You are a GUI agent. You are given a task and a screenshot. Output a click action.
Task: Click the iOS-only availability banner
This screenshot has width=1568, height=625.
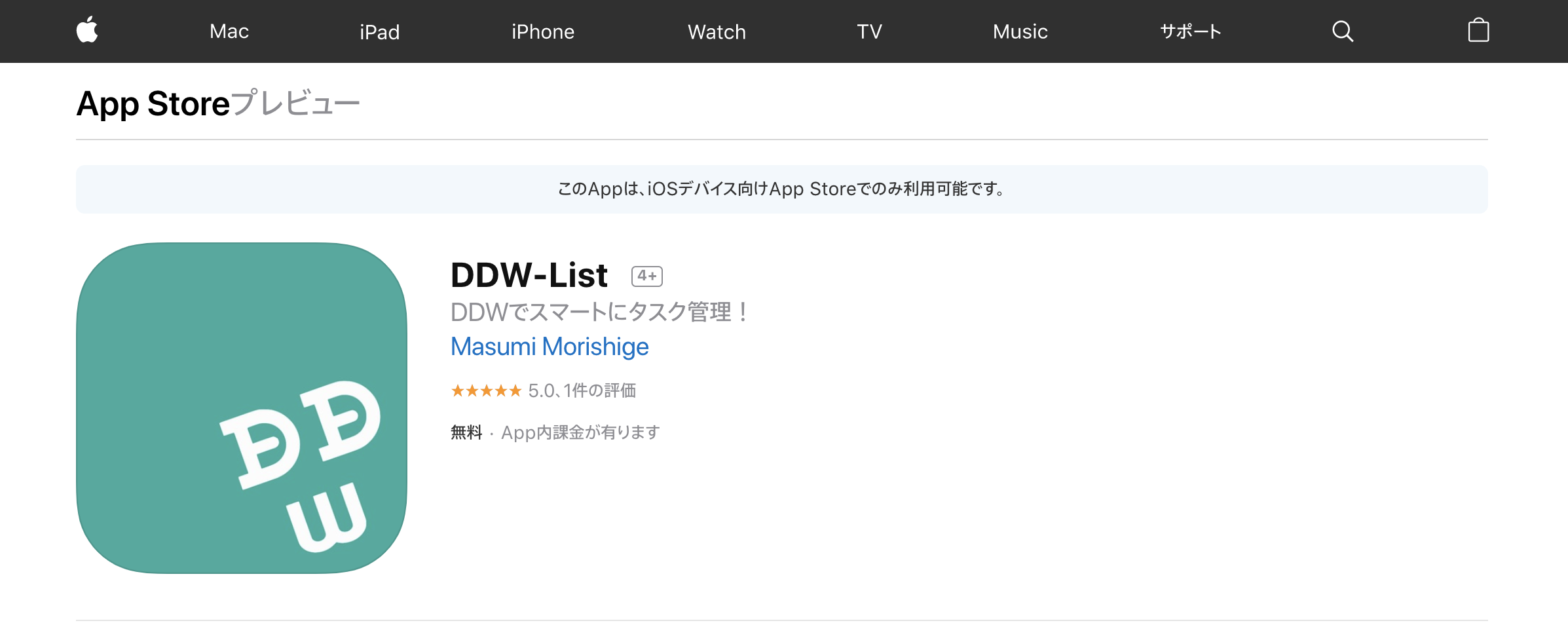pos(782,189)
